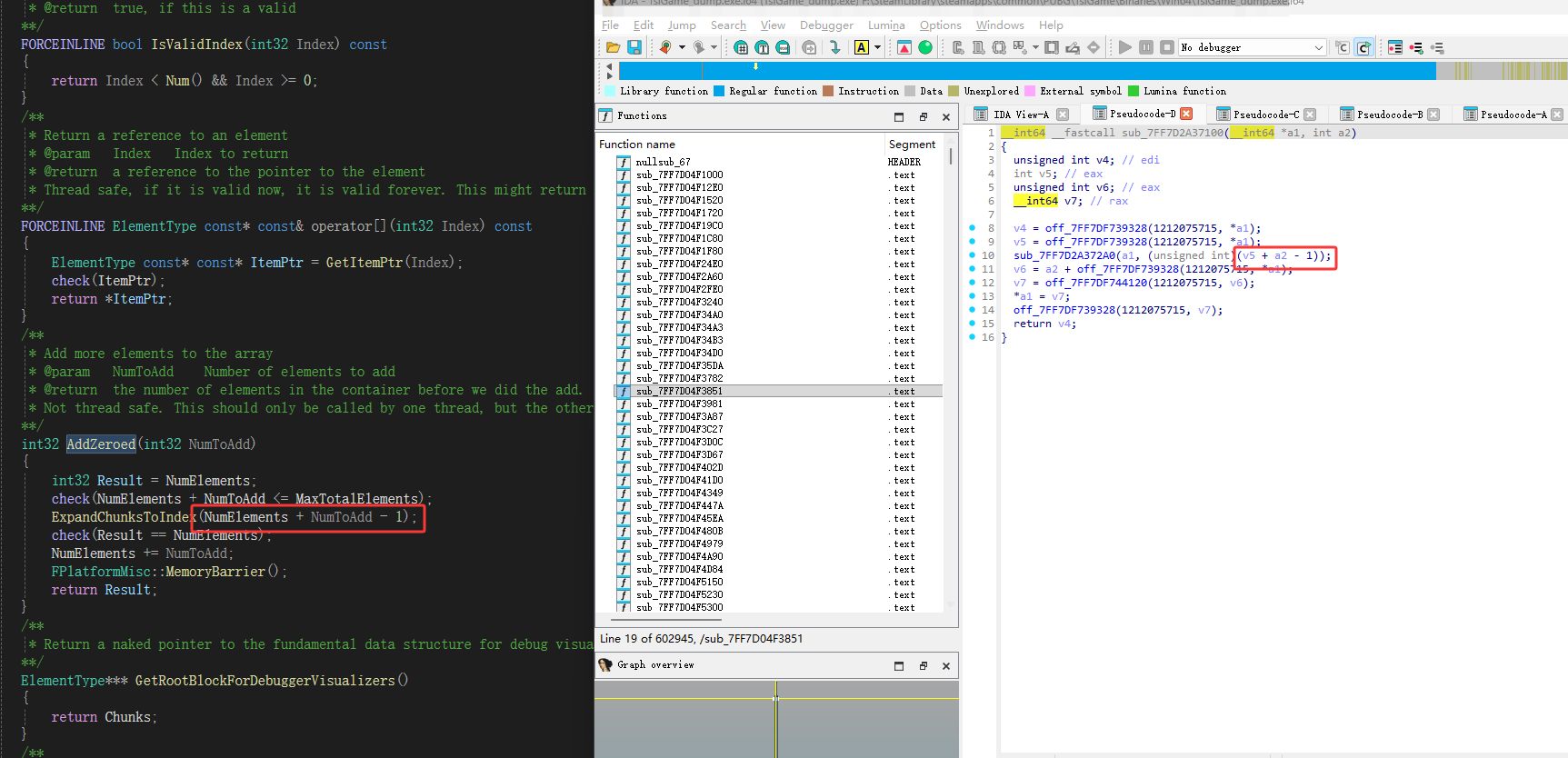Click the text search T icon
1568x758 pixels.
[x=762, y=47]
